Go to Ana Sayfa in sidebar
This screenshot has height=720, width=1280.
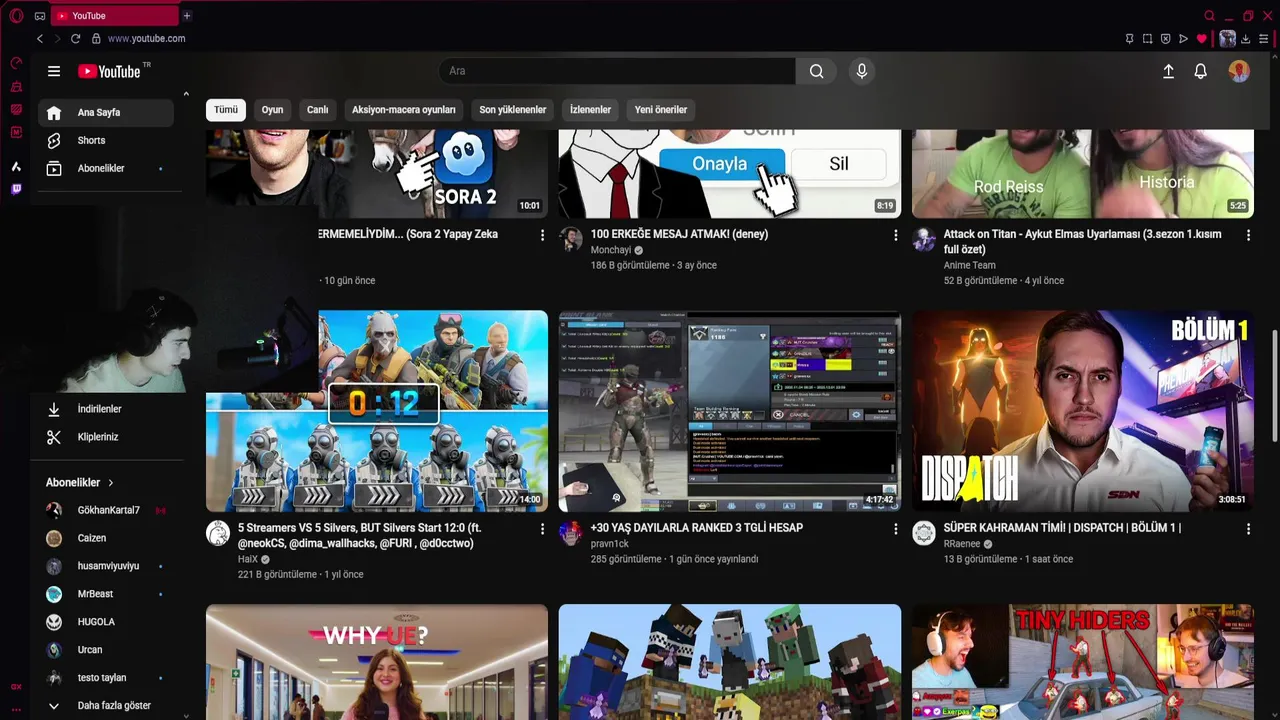tap(106, 113)
